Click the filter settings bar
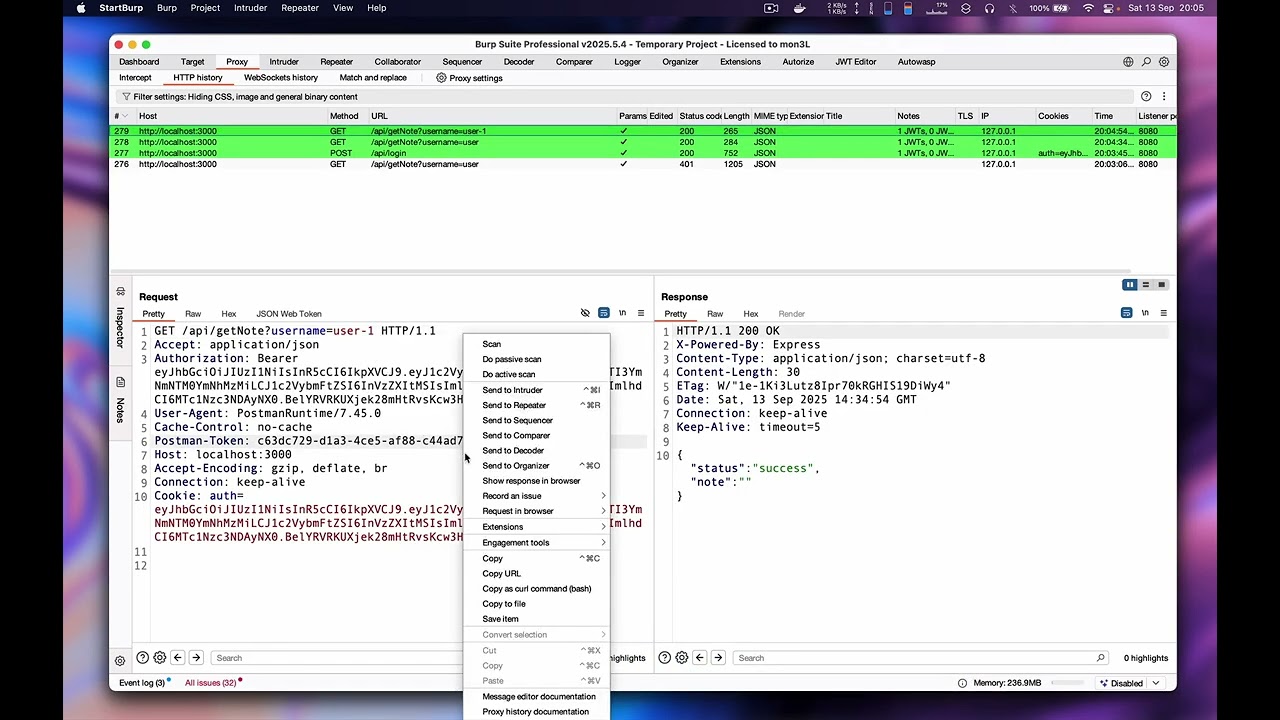 [628, 97]
